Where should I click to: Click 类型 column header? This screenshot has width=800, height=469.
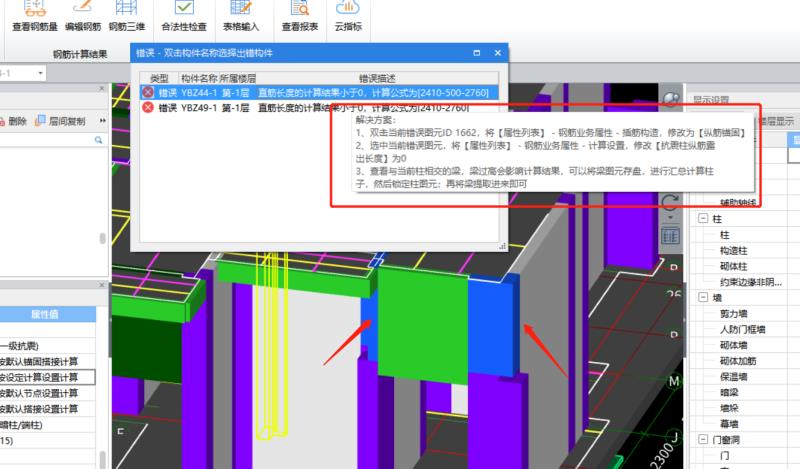[x=159, y=78]
